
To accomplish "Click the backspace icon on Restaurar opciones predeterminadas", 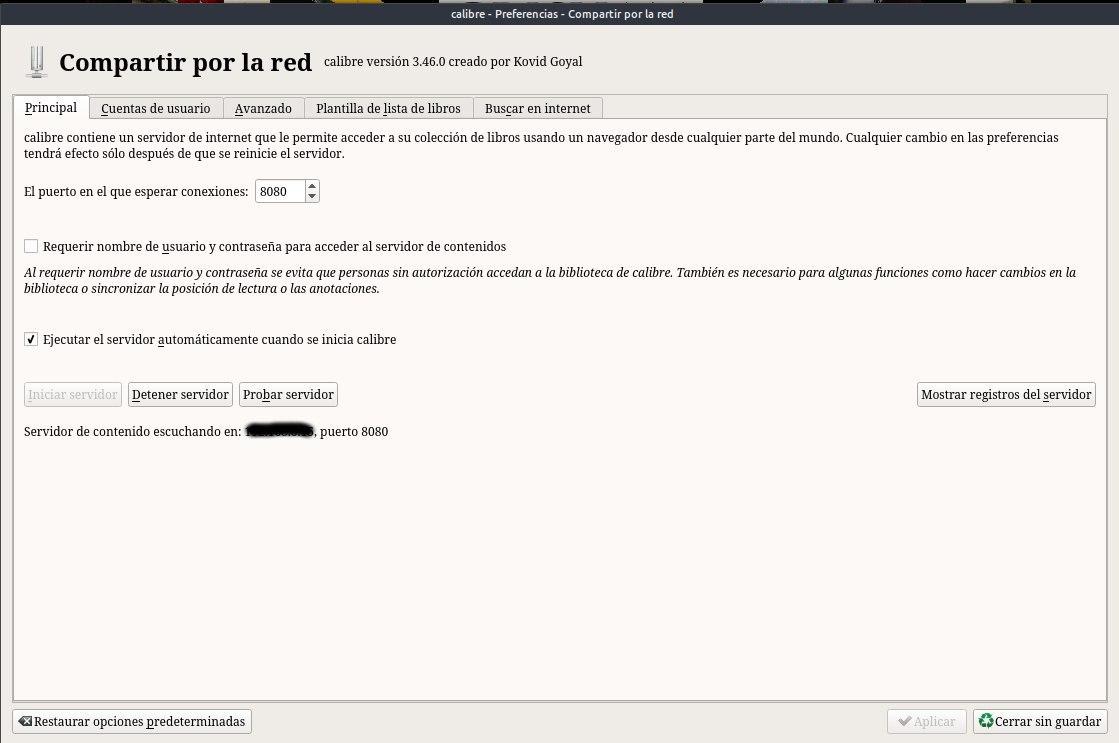I will 25,721.
